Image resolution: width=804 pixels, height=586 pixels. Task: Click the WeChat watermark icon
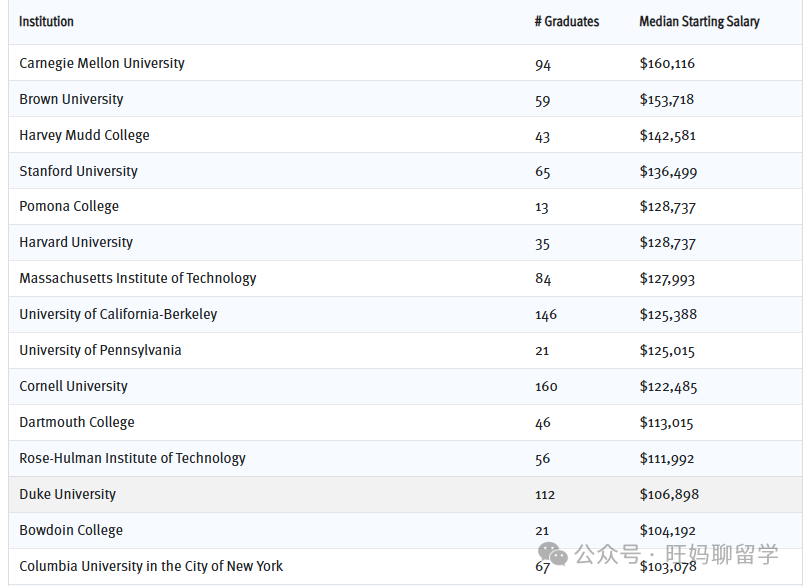coord(553,554)
